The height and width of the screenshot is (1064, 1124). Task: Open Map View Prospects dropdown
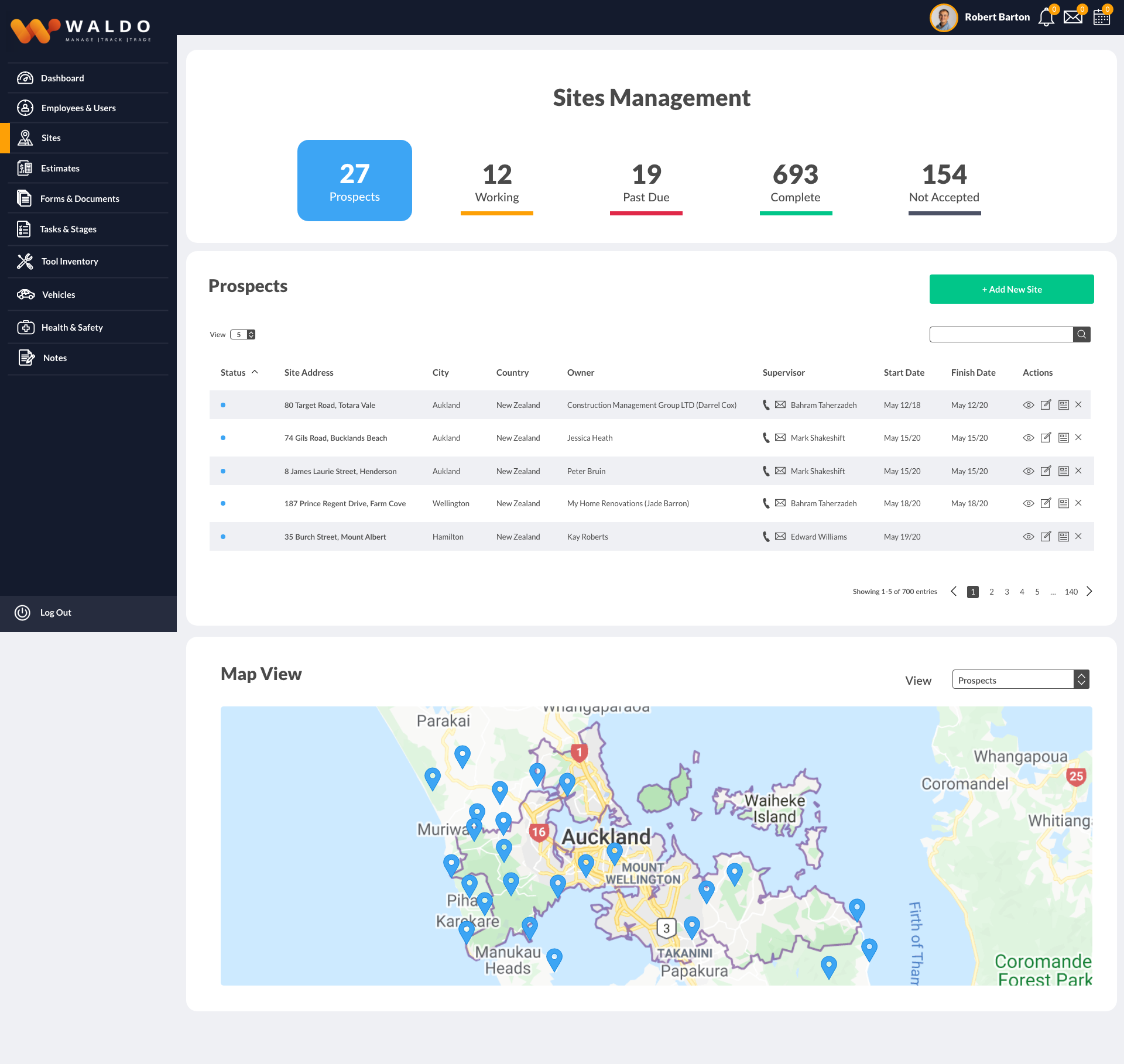click(1020, 680)
